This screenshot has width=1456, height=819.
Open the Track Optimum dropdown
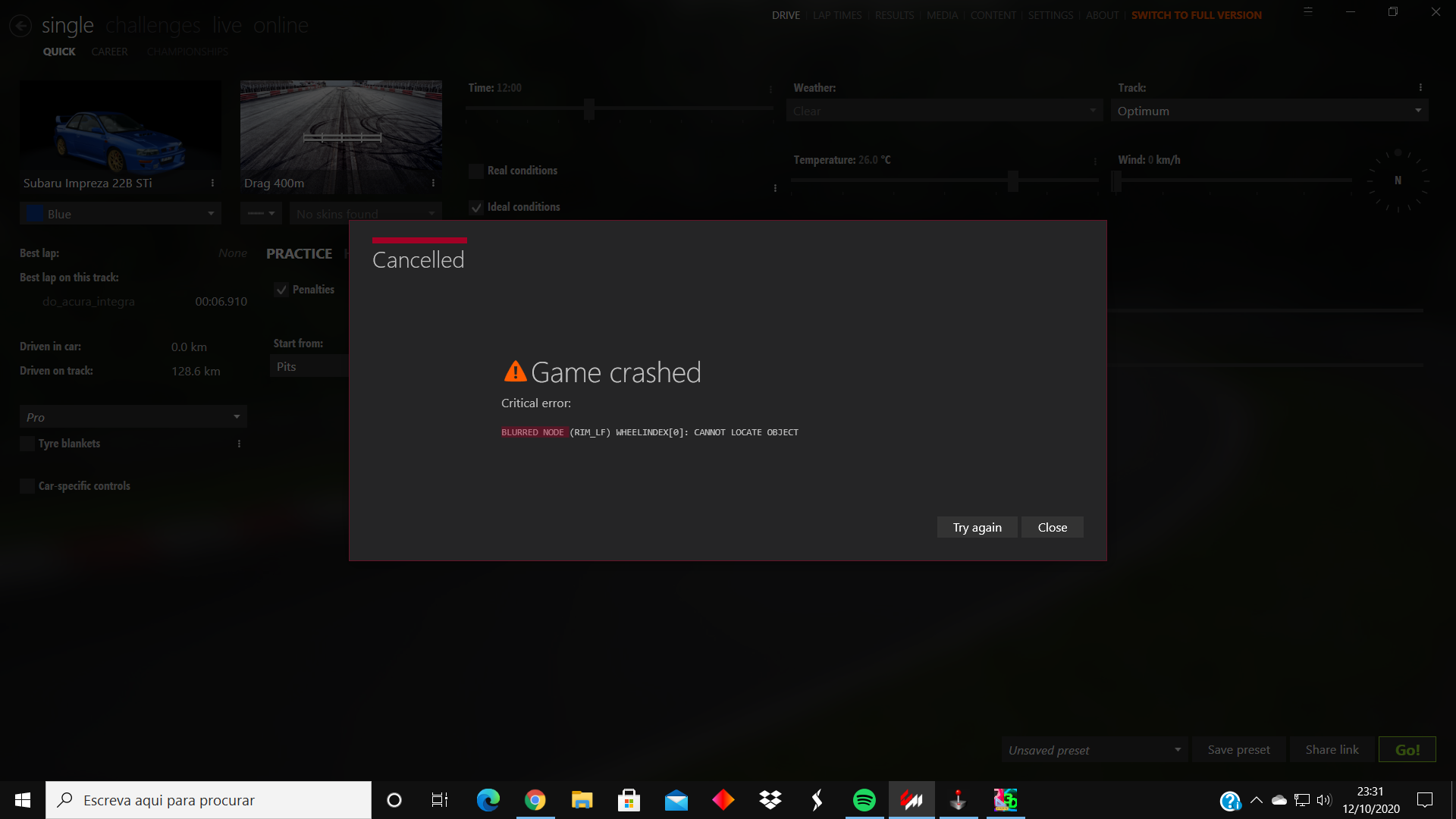point(1269,111)
